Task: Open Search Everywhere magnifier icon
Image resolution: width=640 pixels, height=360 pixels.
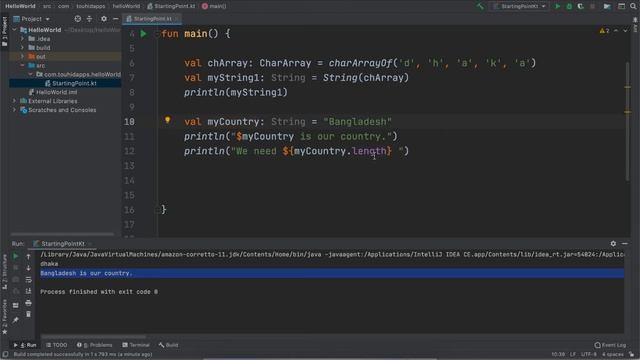Action: tap(633, 6)
